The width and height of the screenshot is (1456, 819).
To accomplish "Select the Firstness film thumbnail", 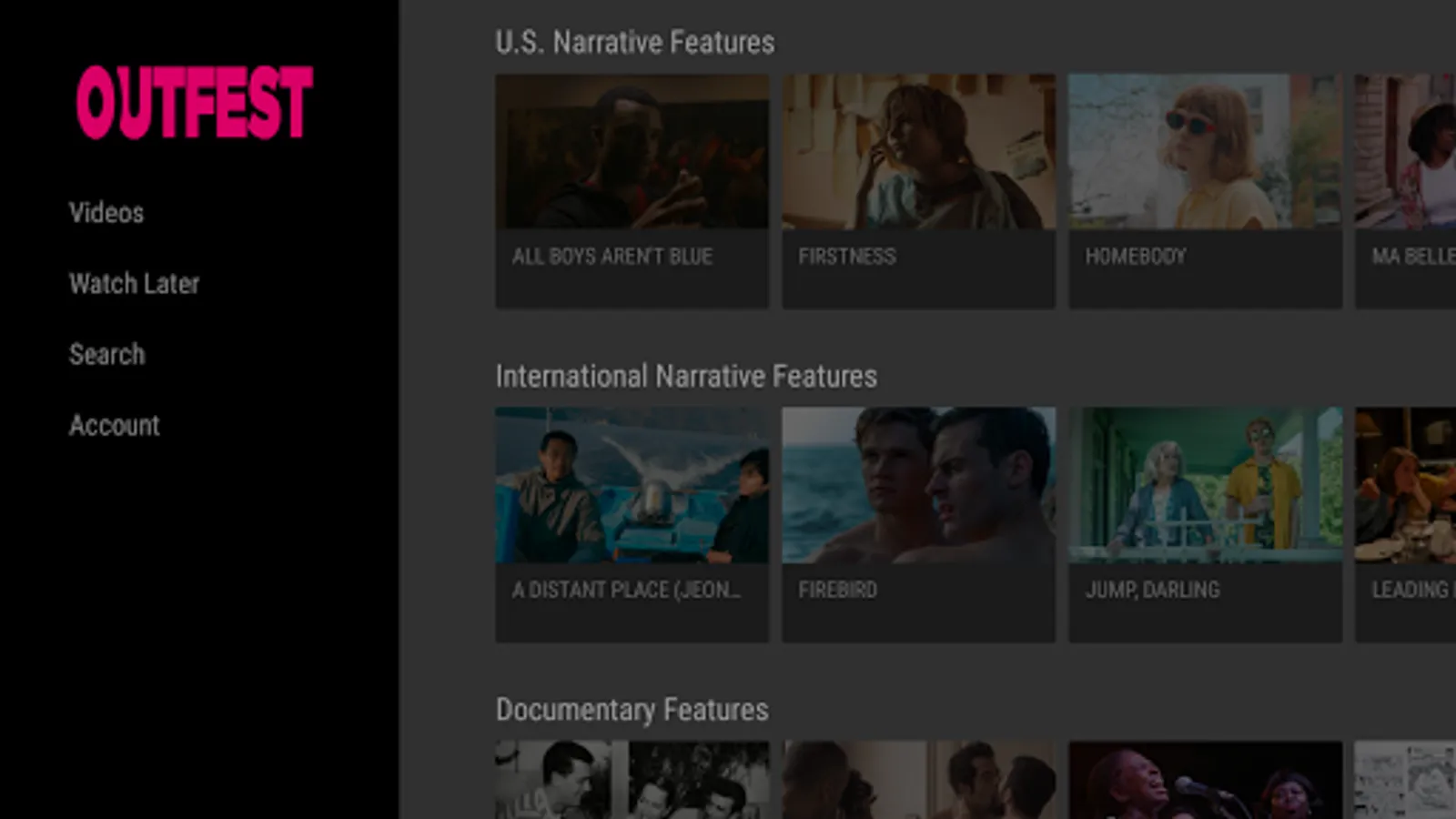I will tap(919, 151).
